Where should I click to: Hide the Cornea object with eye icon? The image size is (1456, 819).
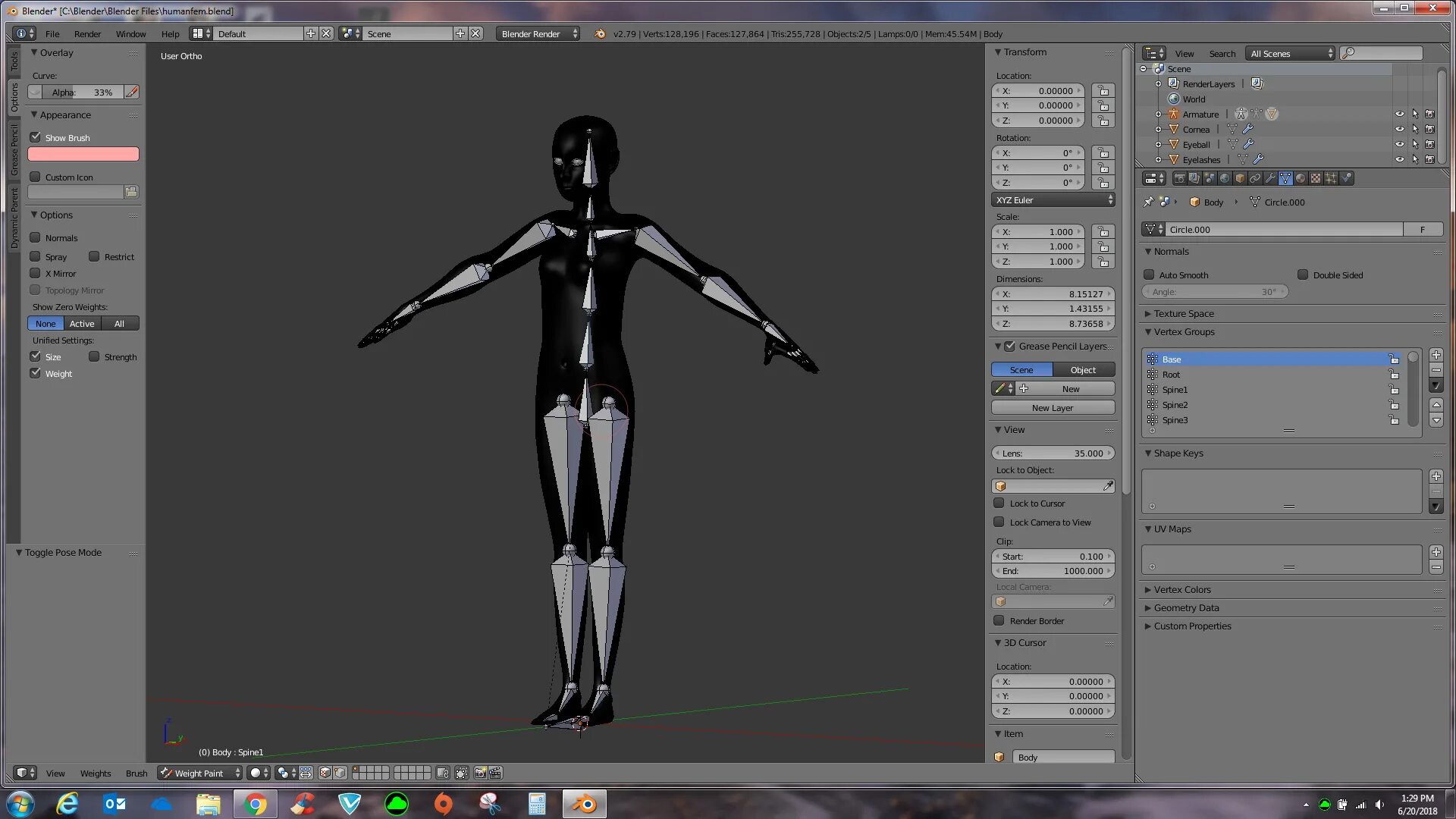pos(1399,129)
